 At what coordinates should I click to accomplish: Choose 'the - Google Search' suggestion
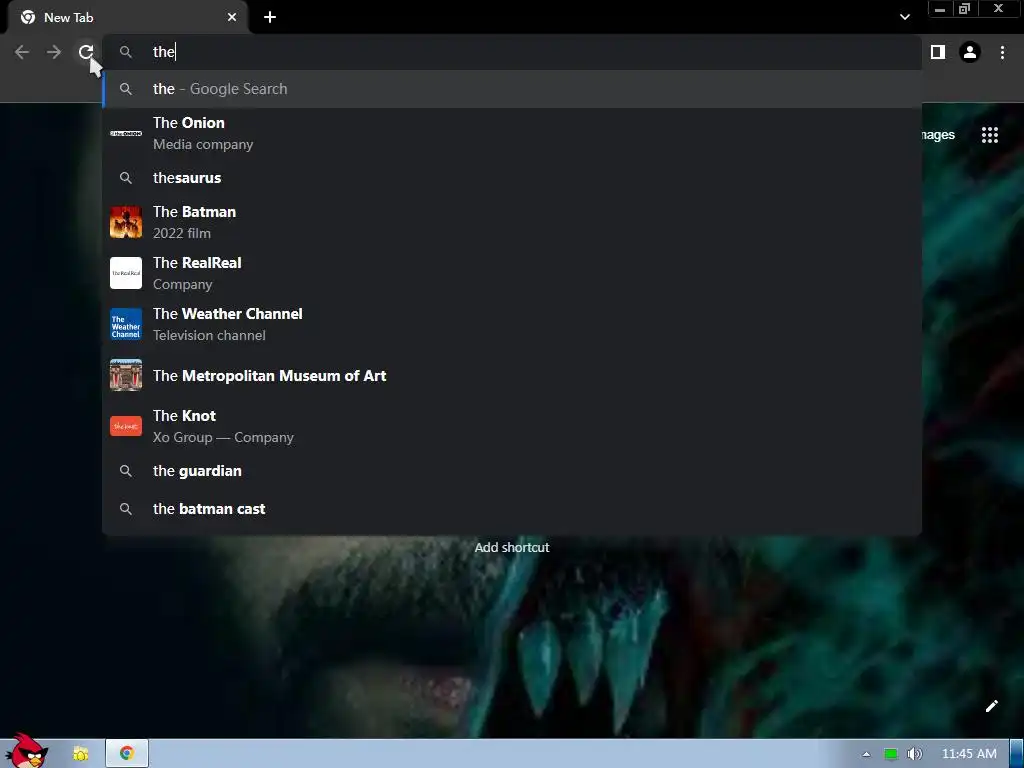pyautogui.click(x=512, y=89)
